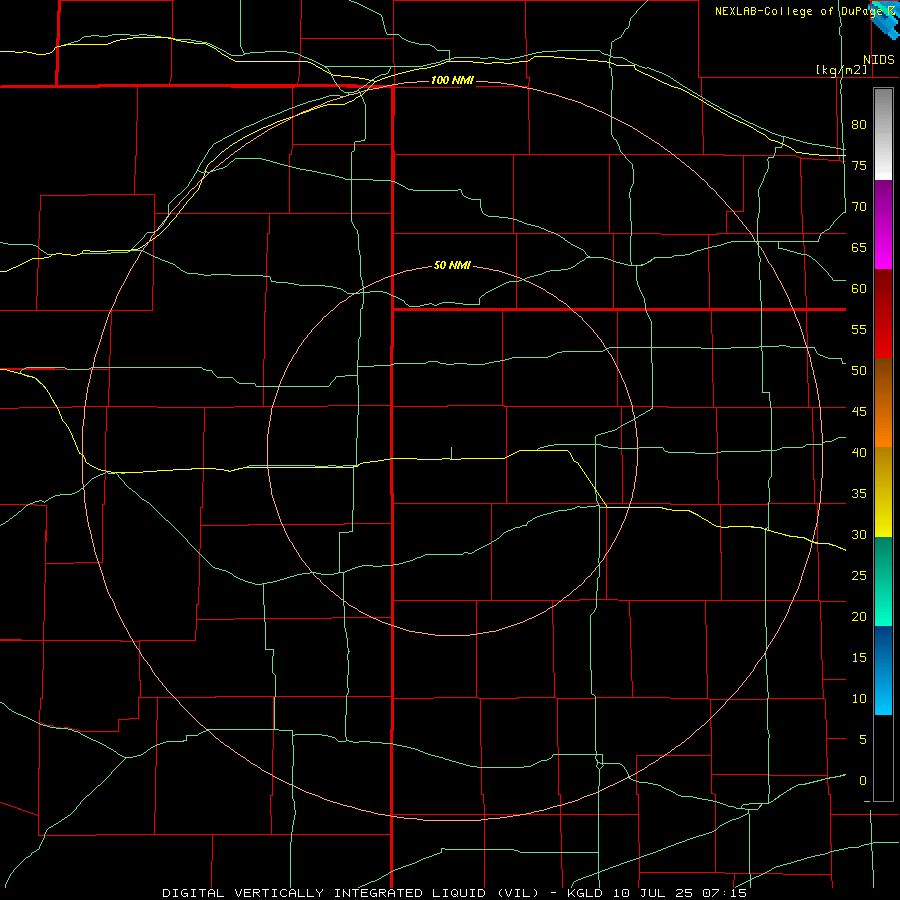Click the 10 value on the scale
The image size is (900, 900).
pos(859,699)
